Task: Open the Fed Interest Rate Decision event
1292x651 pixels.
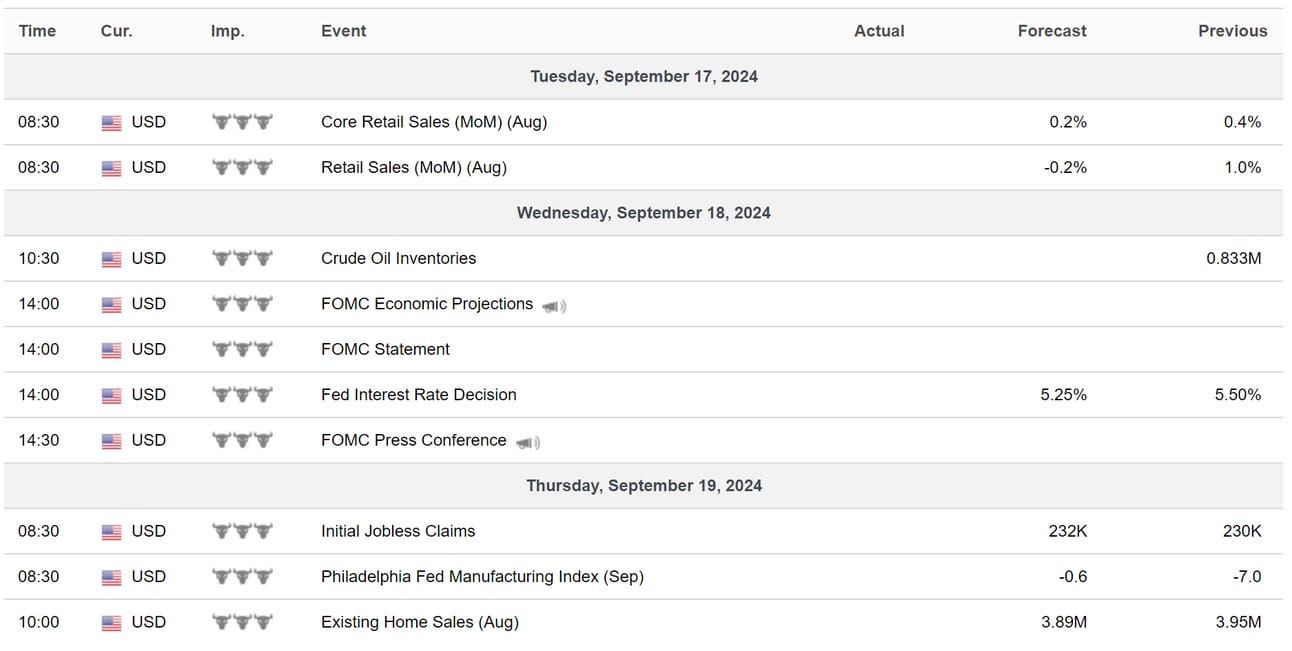Action: tap(419, 395)
